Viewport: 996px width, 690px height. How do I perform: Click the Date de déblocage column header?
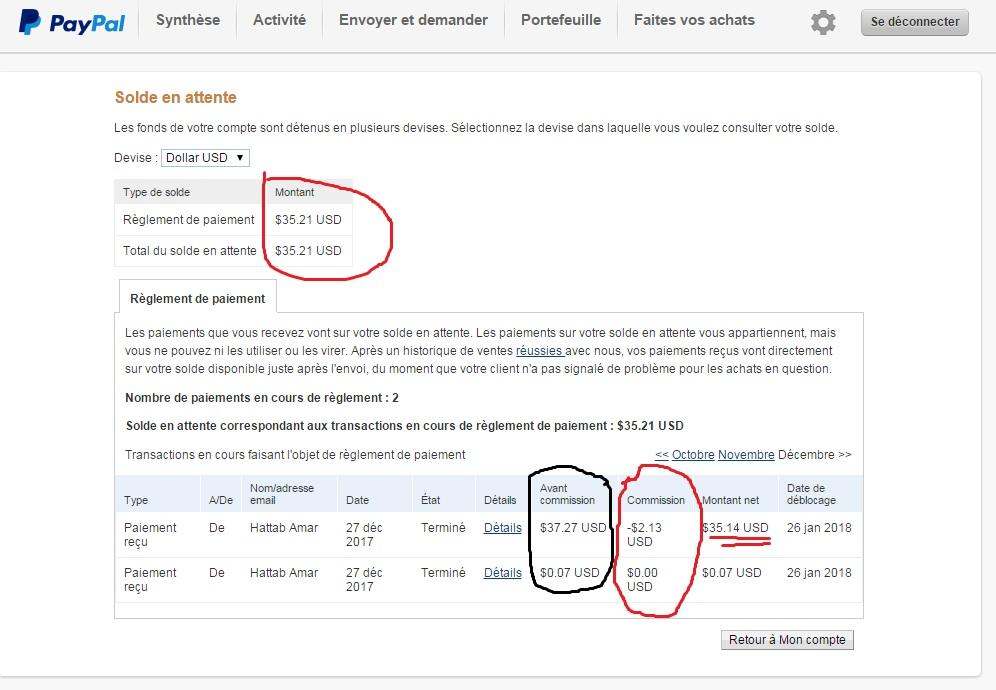(x=811, y=494)
